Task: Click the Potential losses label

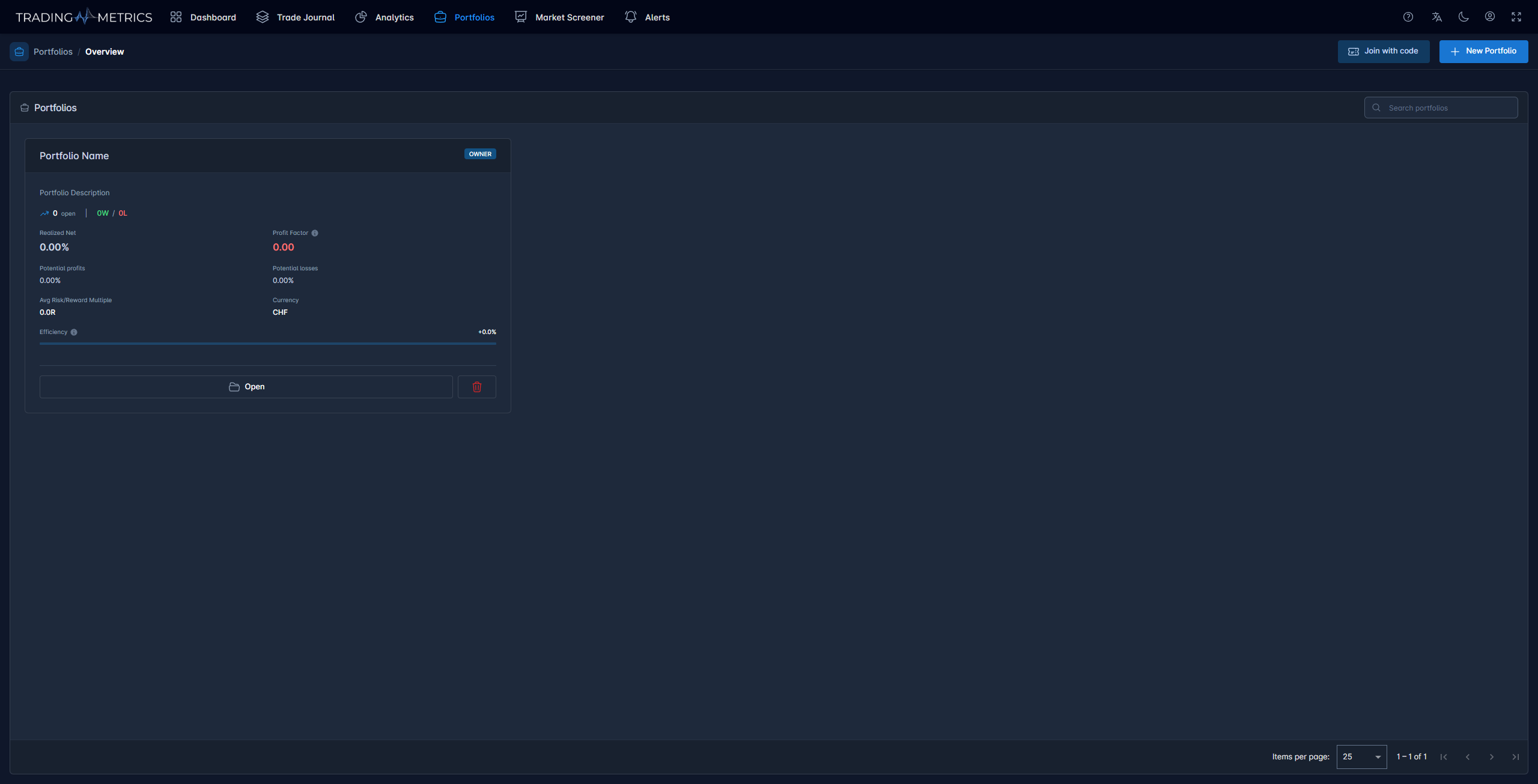Action: (295, 269)
